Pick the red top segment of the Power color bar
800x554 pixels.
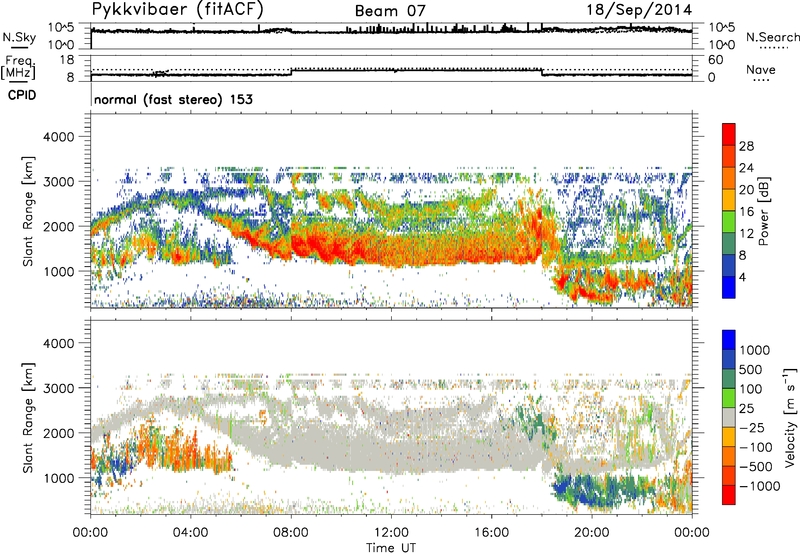729,134
